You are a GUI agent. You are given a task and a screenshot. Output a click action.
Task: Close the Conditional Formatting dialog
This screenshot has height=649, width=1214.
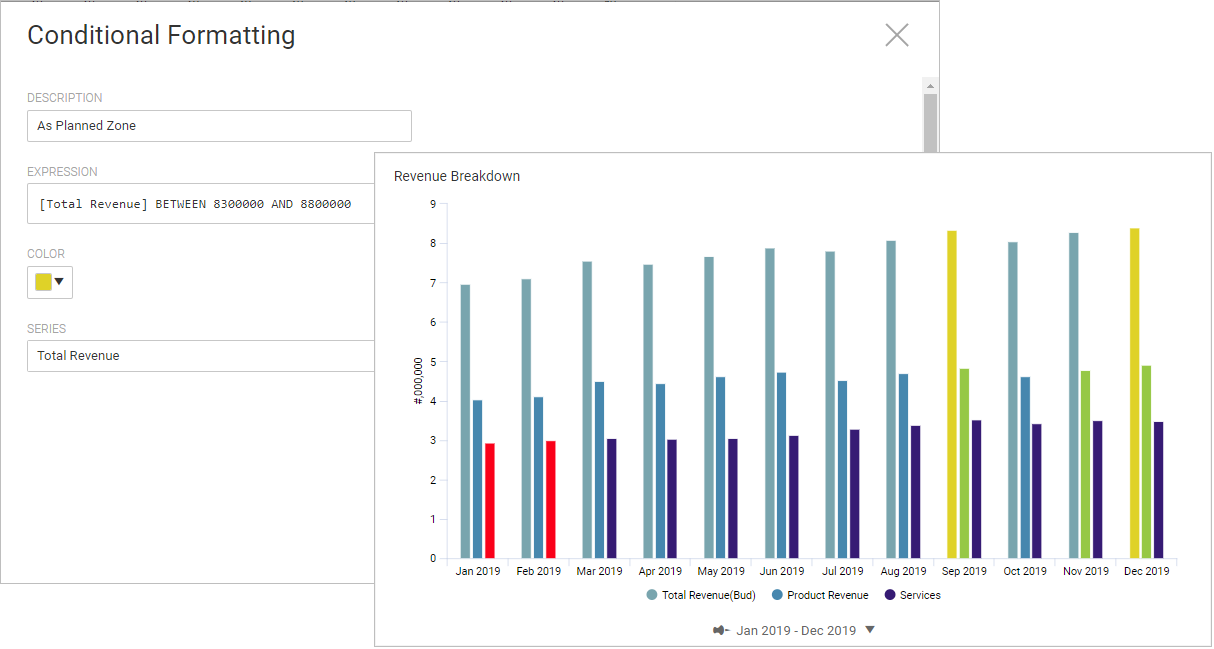pyautogui.click(x=897, y=35)
